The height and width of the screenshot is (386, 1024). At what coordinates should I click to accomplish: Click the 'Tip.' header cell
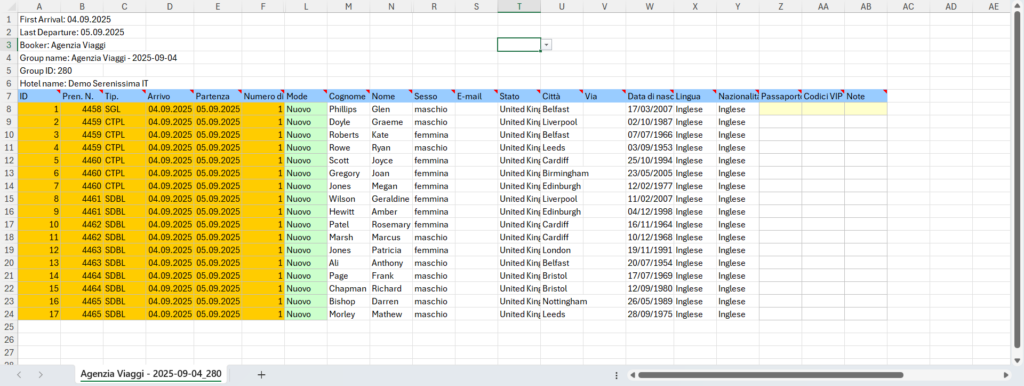[124, 96]
